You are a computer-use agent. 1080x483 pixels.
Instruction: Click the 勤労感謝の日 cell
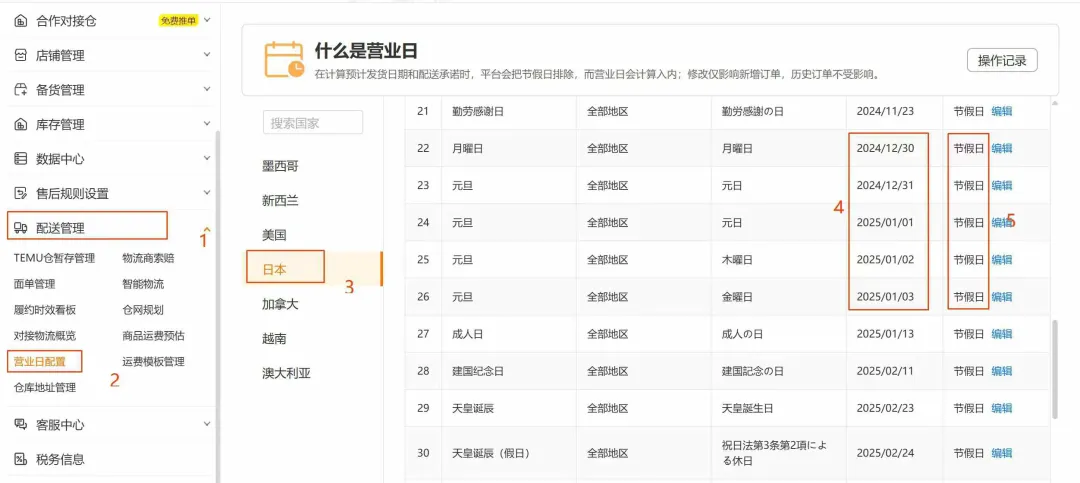(754, 111)
